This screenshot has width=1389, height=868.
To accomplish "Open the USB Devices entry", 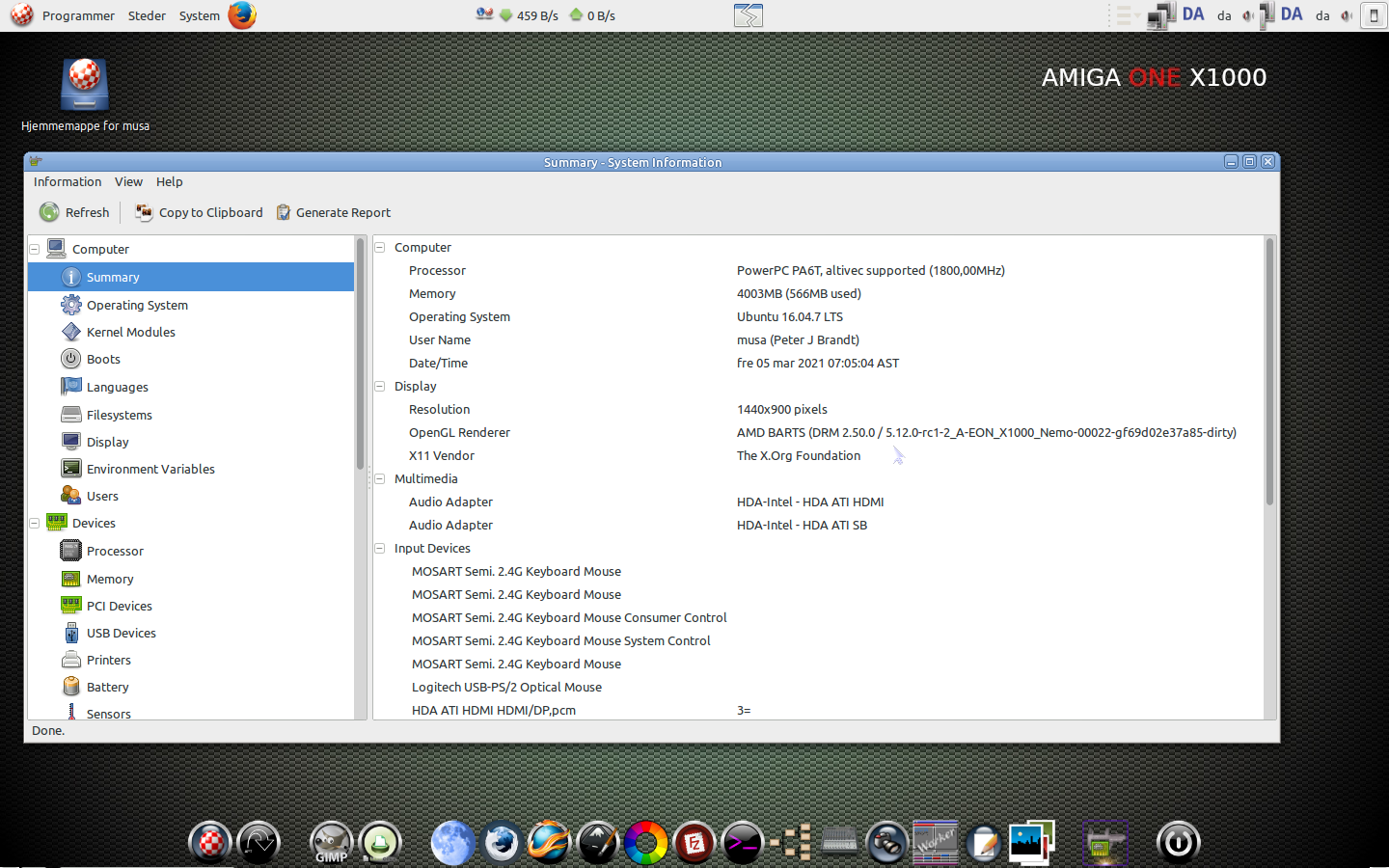I will point(121,633).
